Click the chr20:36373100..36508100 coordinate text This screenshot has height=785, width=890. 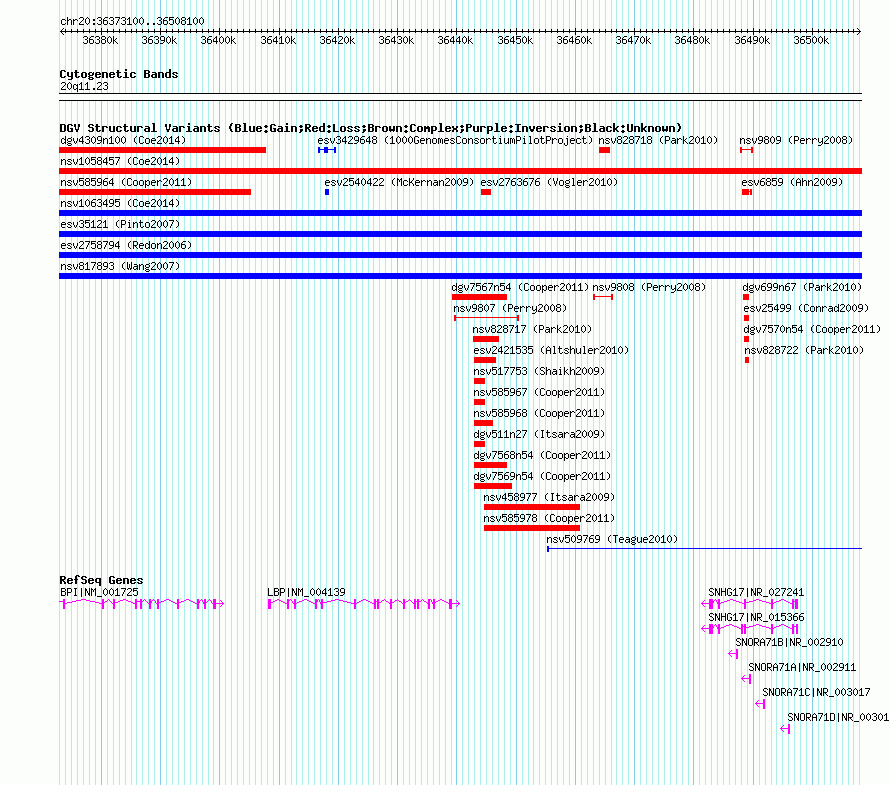pos(132,21)
